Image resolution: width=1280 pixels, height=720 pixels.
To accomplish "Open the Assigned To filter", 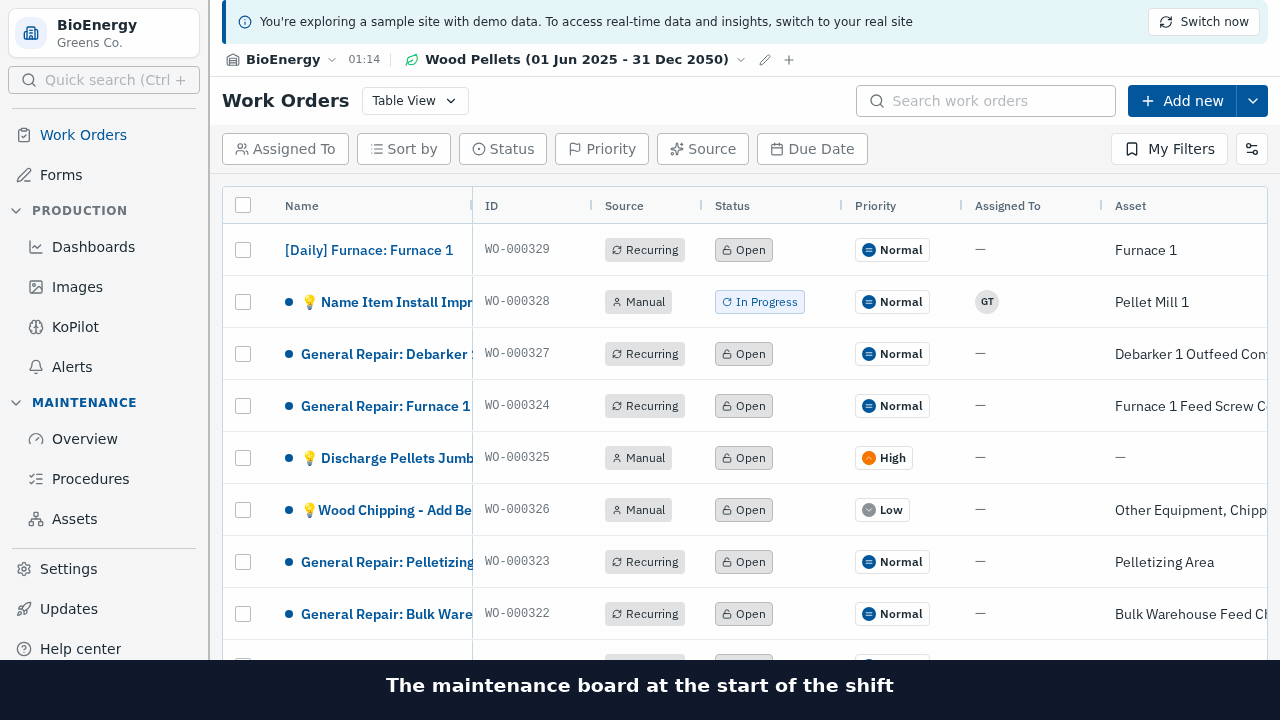I will point(285,149).
